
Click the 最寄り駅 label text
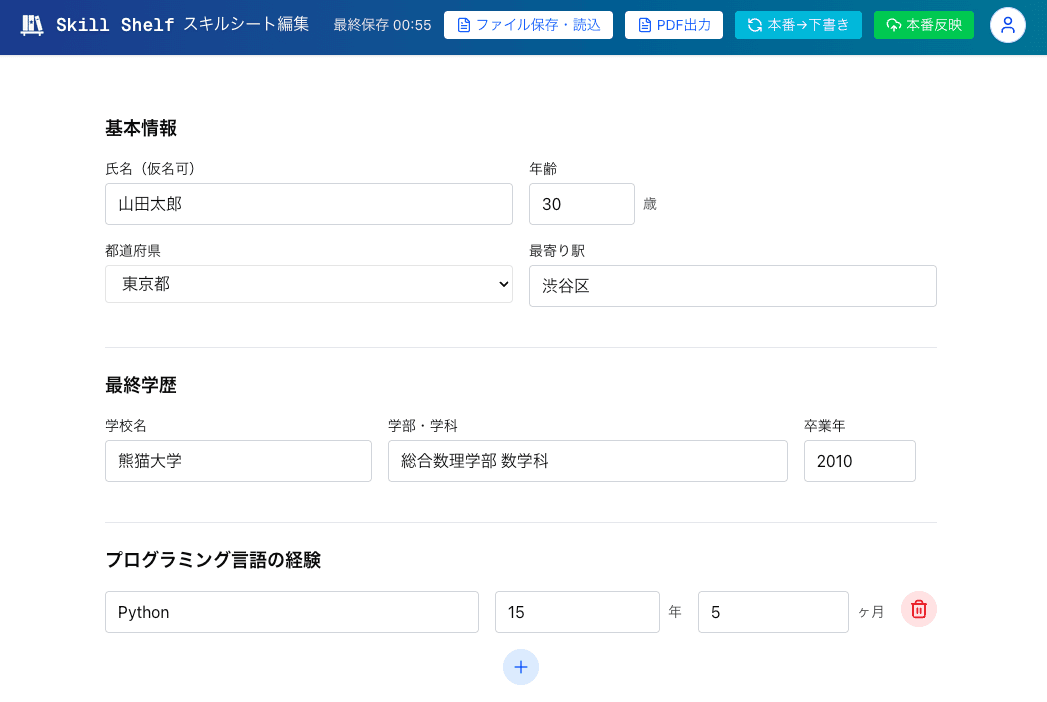click(x=557, y=251)
